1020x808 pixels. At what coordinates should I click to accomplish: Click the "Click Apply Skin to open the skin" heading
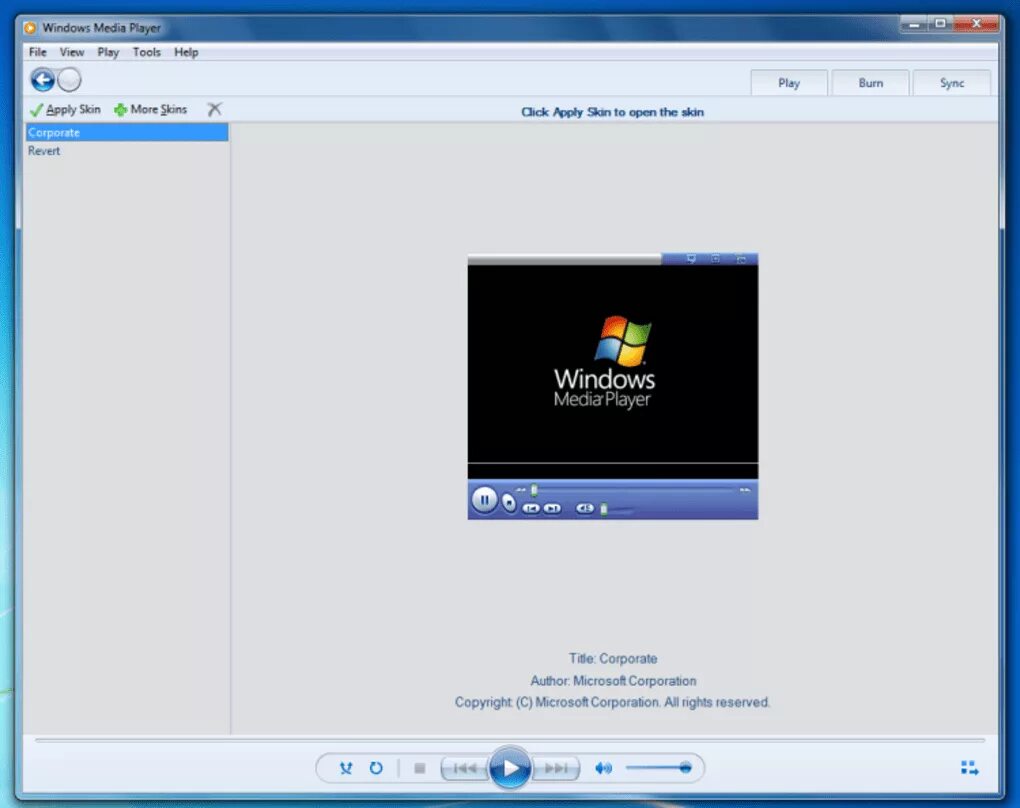[x=612, y=112]
